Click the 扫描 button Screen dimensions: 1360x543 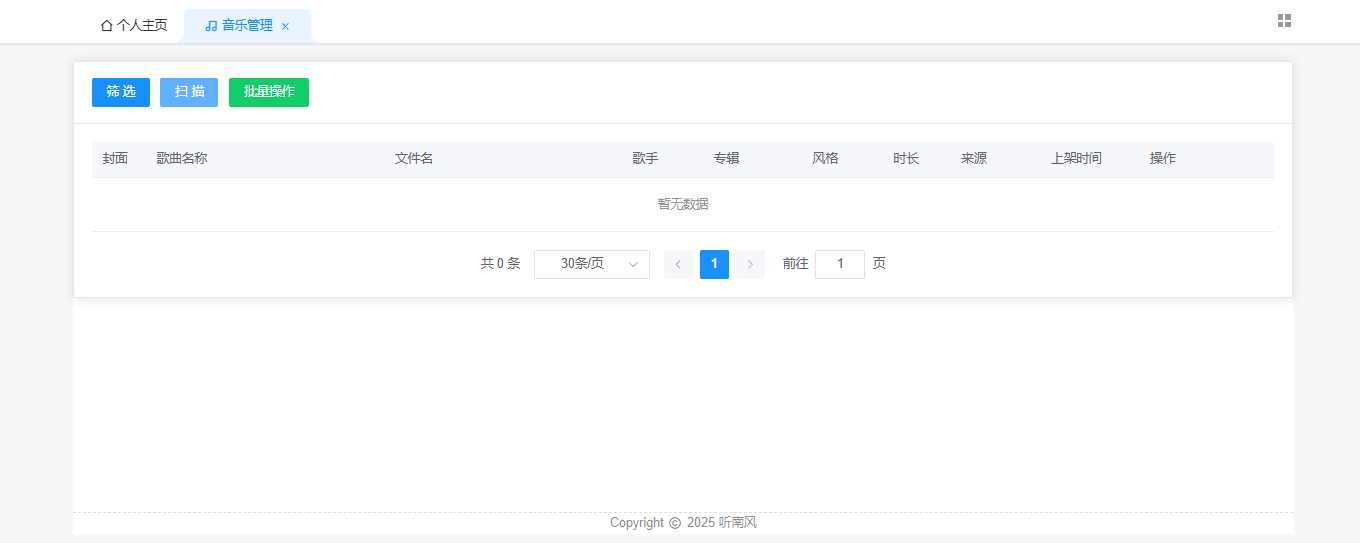click(x=189, y=92)
